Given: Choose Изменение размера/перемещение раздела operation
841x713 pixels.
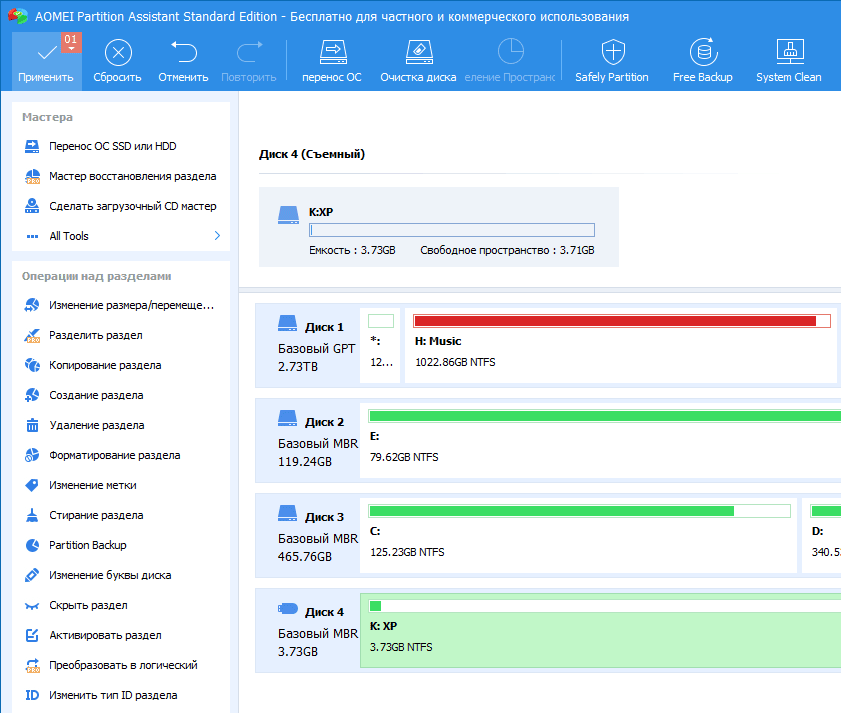Looking at the screenshot, I should (x=121, y=305).
